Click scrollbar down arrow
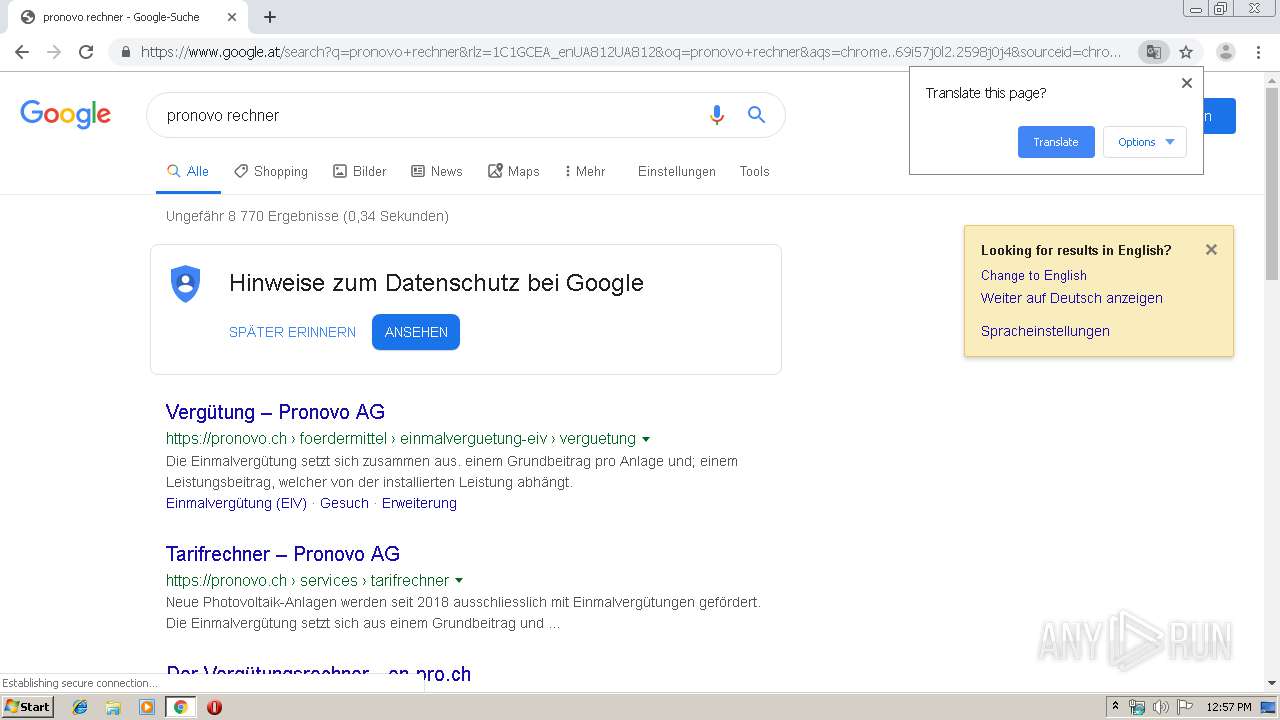 (1272, 683)
